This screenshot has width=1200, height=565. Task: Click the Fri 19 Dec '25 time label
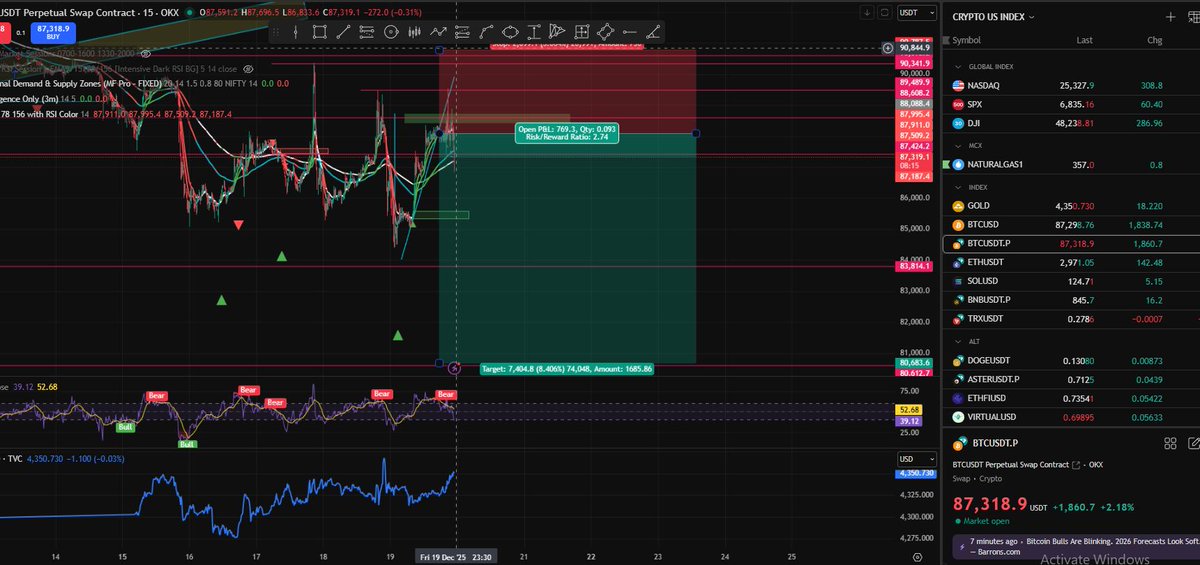(x=456, y=556)
